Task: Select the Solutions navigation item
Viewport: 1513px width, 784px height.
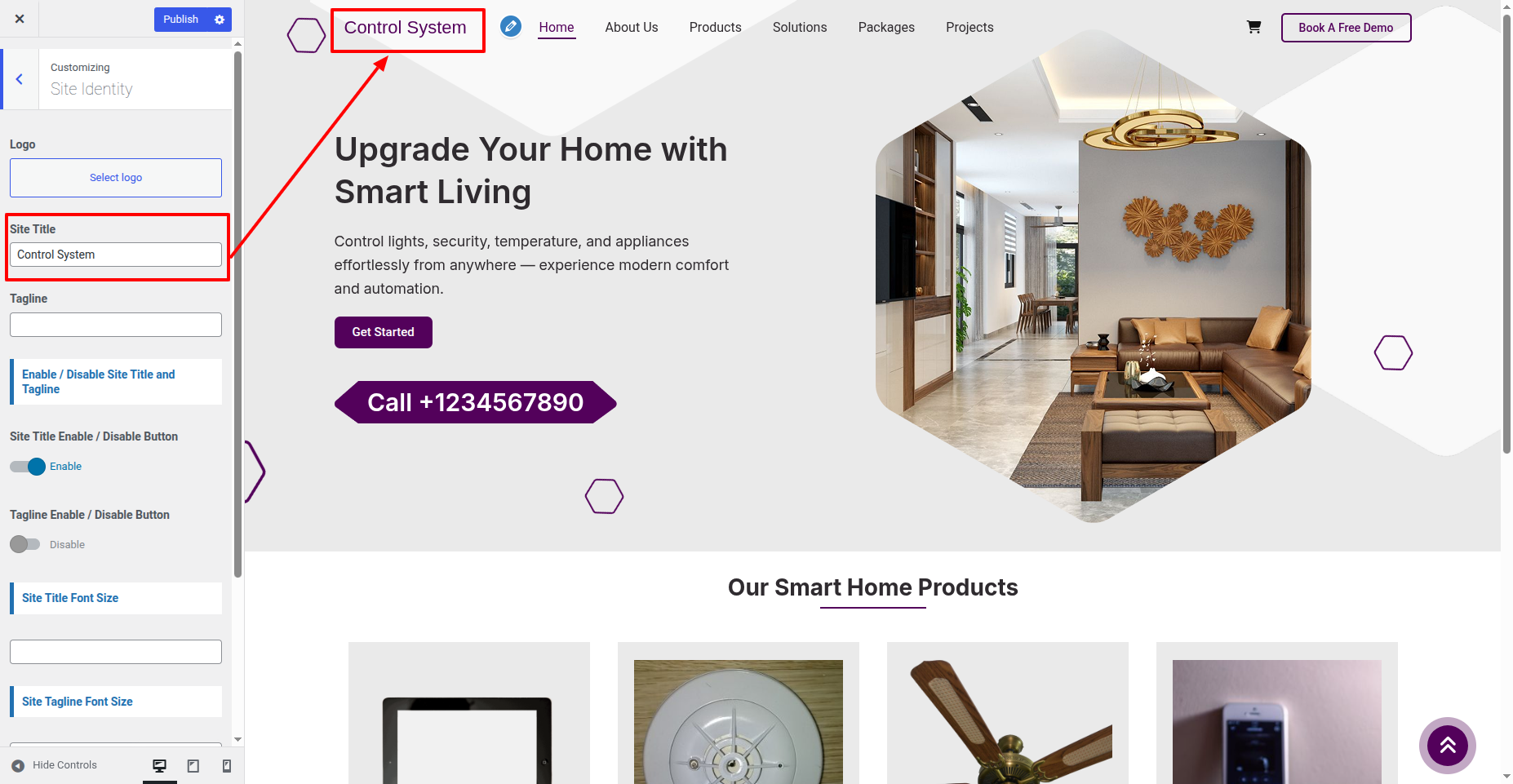Action: pos(800,27)
